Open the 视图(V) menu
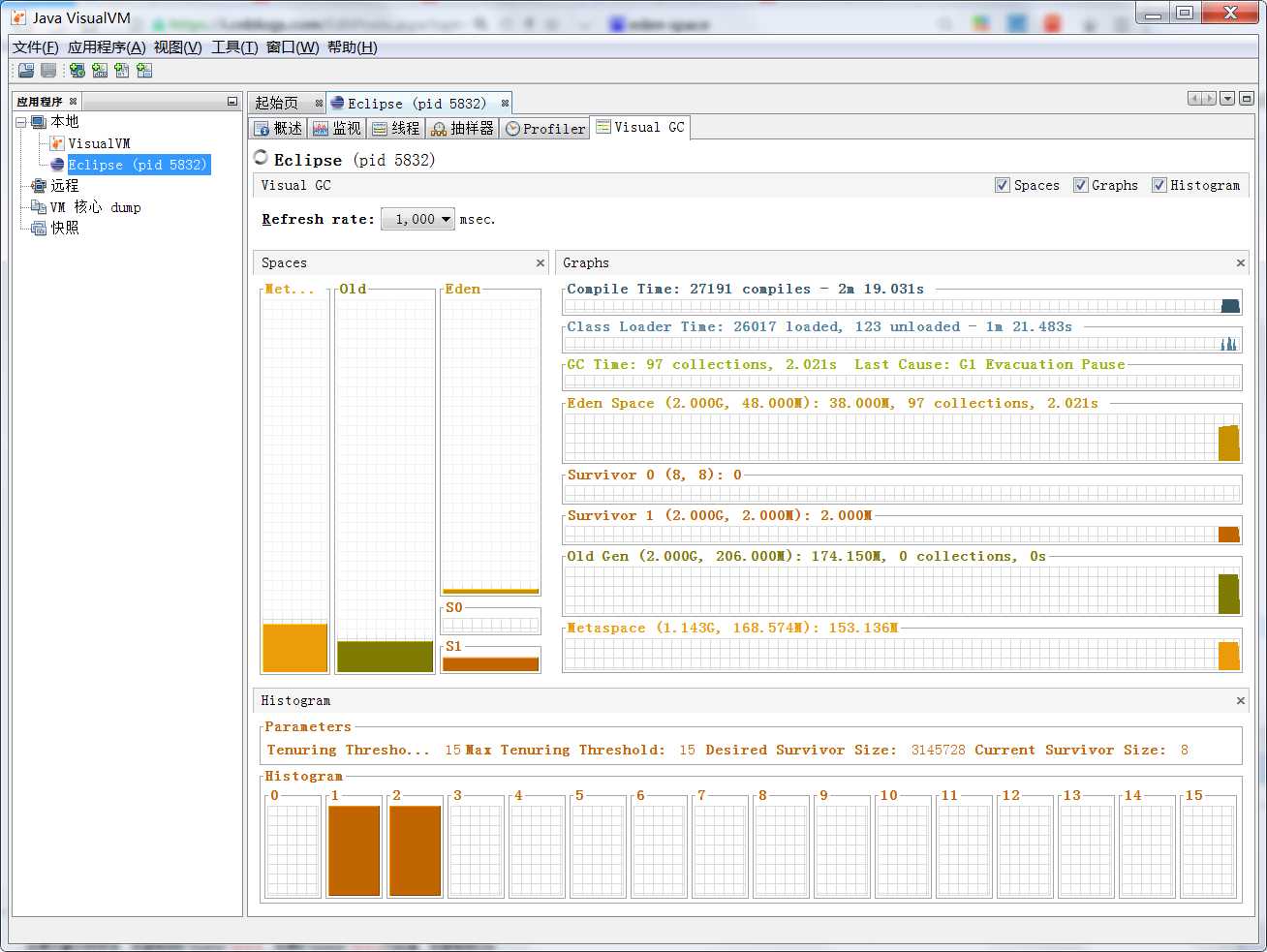Screen dimensions: 1267x952 coord(178,47)
